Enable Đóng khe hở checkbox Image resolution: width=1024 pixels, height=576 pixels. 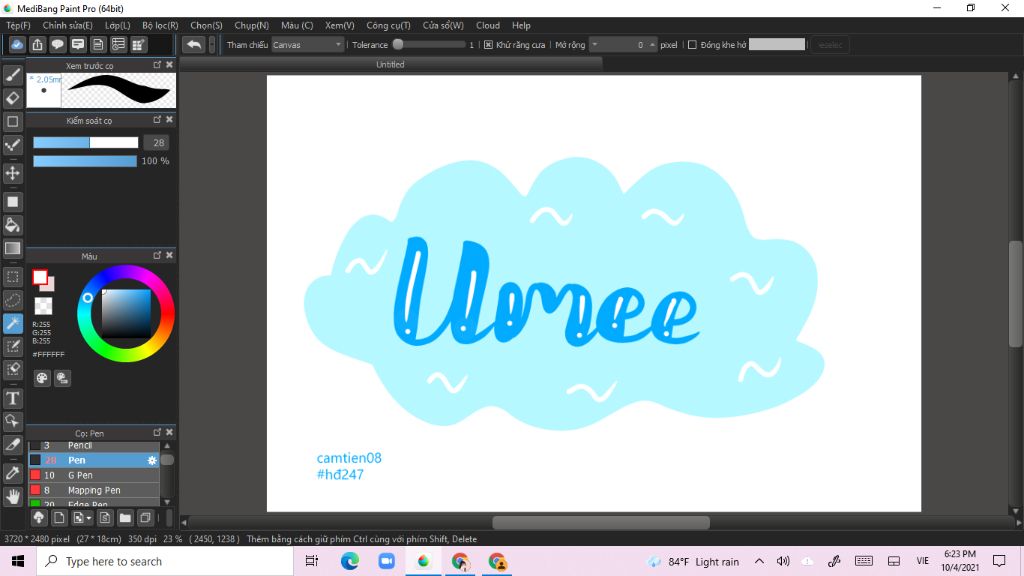click(692, 44)
